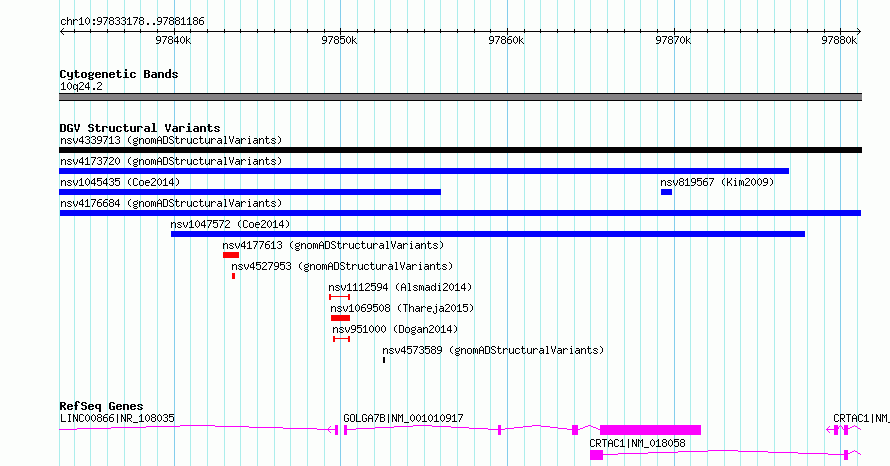Click the gray 10q24.2 cytogenetic band bar
The image size is (890, 466).
coord(460,97)
